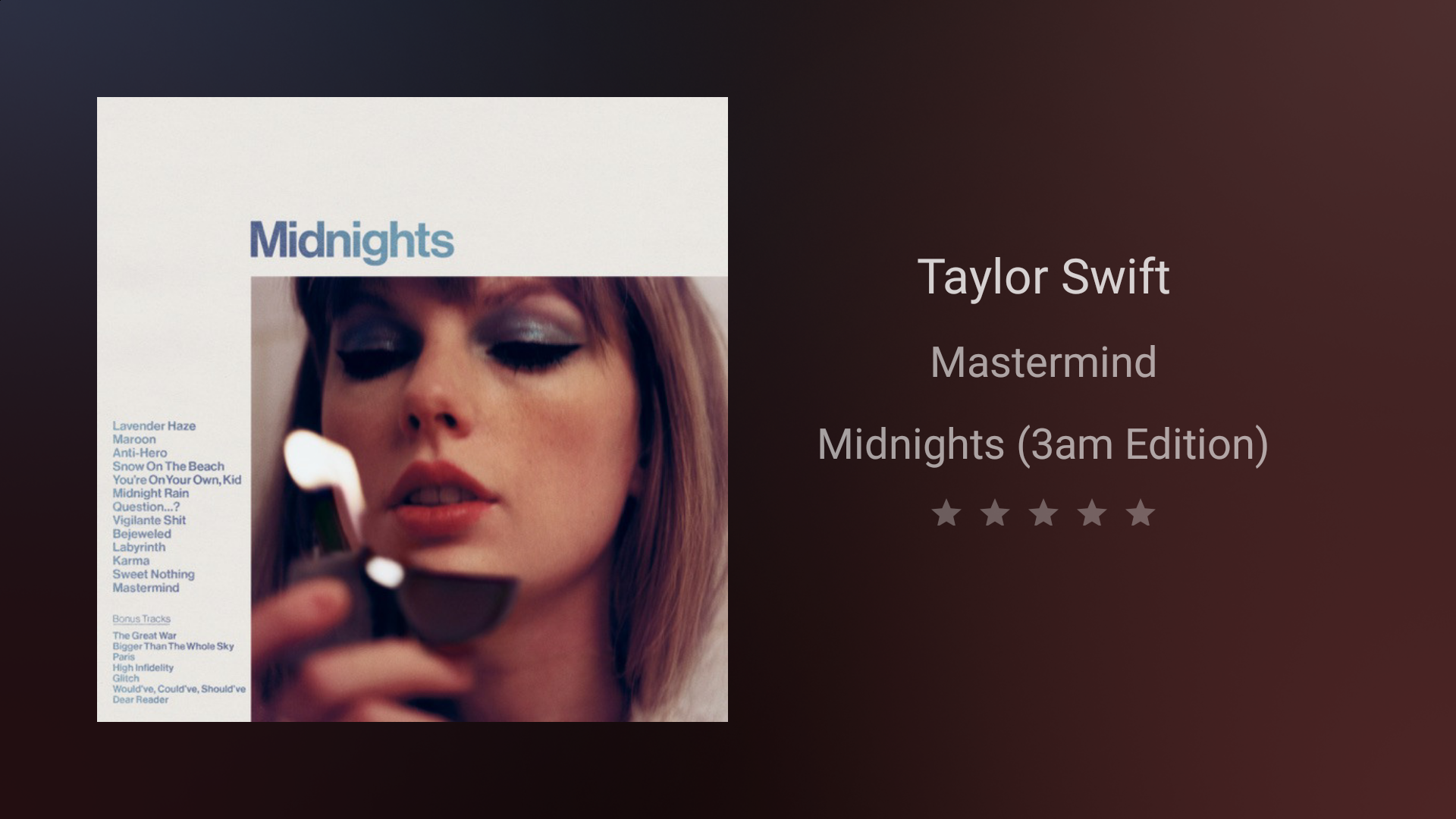Rate Mastermind five stars

click(x=1141, y=513)
